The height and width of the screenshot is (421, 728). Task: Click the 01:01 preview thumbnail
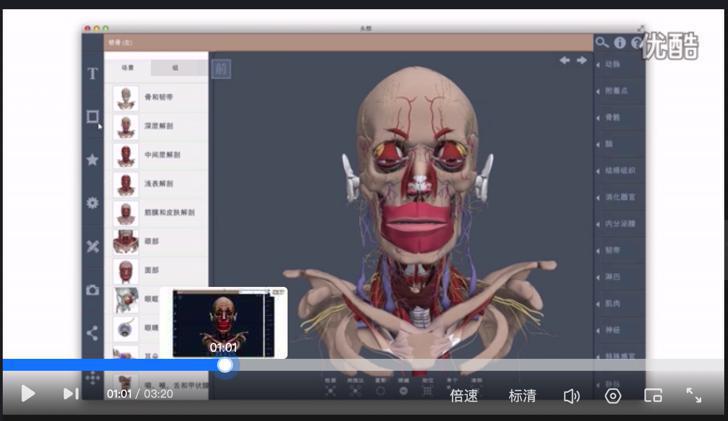click(x=223, y=323)
